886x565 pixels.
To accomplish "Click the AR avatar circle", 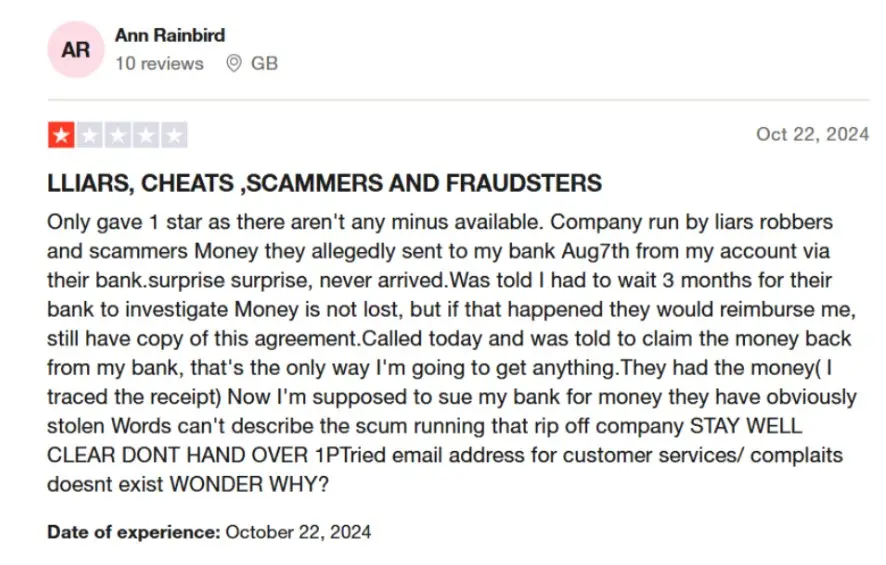I will tap(76, 49).
